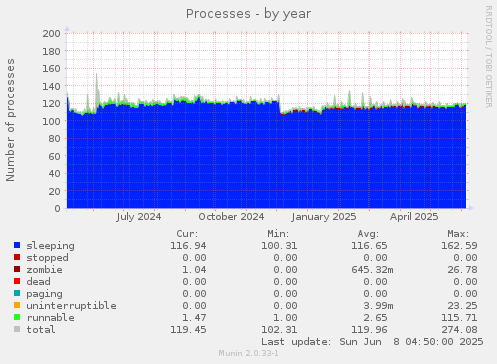This screenshot has height=364, width=497.
Task: Click the 'Min:' column header
Action: point(278,234)
